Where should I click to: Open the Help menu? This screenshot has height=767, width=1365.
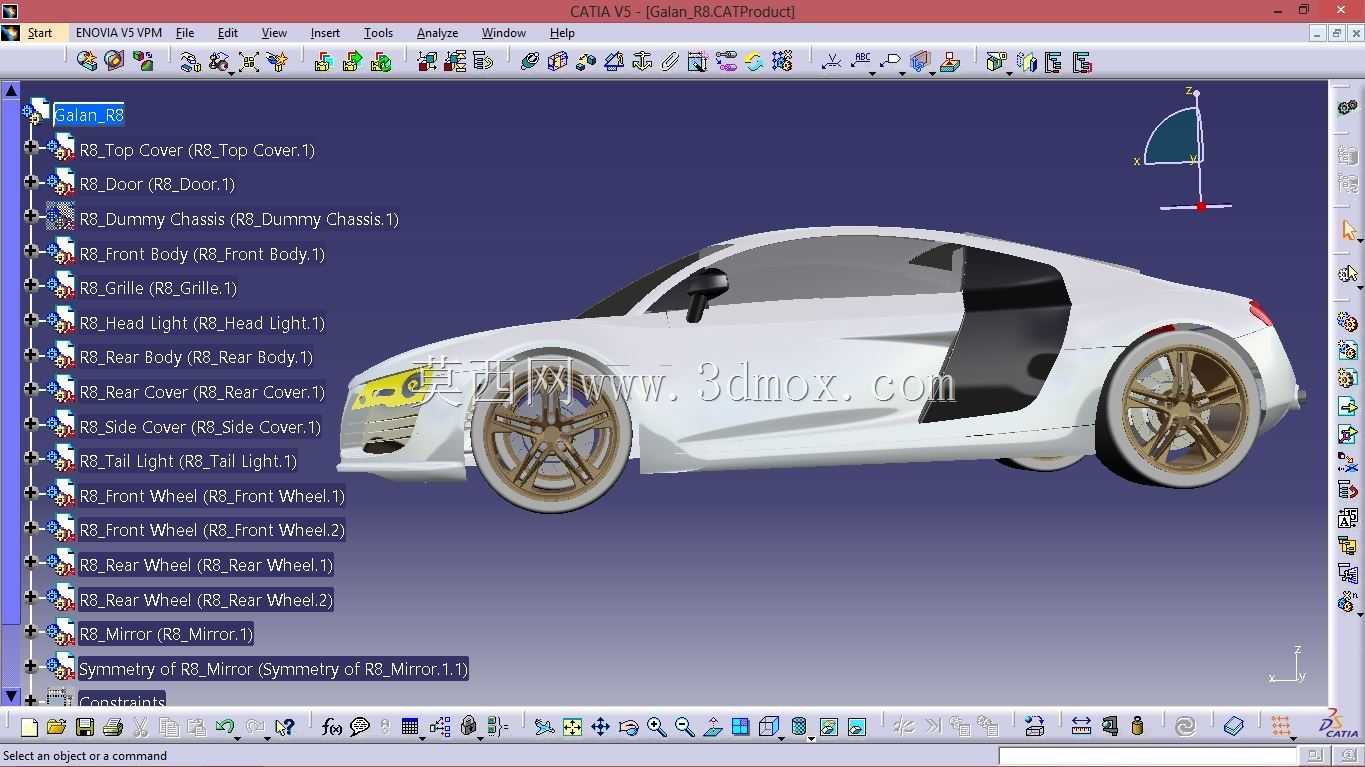(x=562, y=33)
